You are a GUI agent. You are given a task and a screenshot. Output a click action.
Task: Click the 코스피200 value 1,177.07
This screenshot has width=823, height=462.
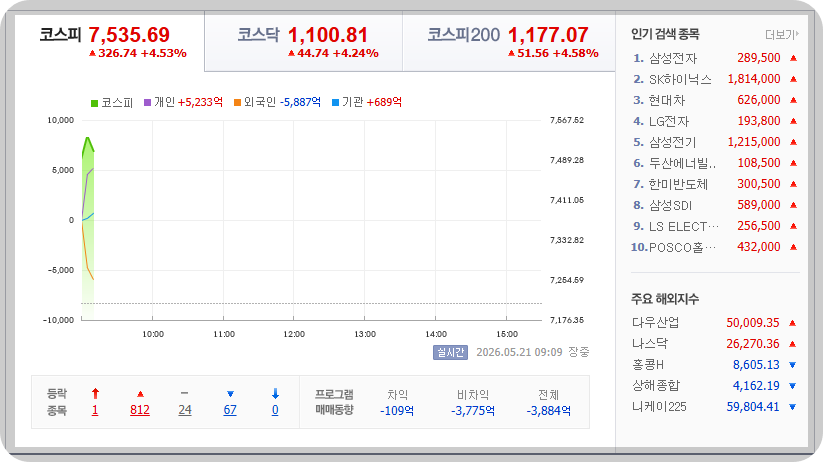pos(547,35)
